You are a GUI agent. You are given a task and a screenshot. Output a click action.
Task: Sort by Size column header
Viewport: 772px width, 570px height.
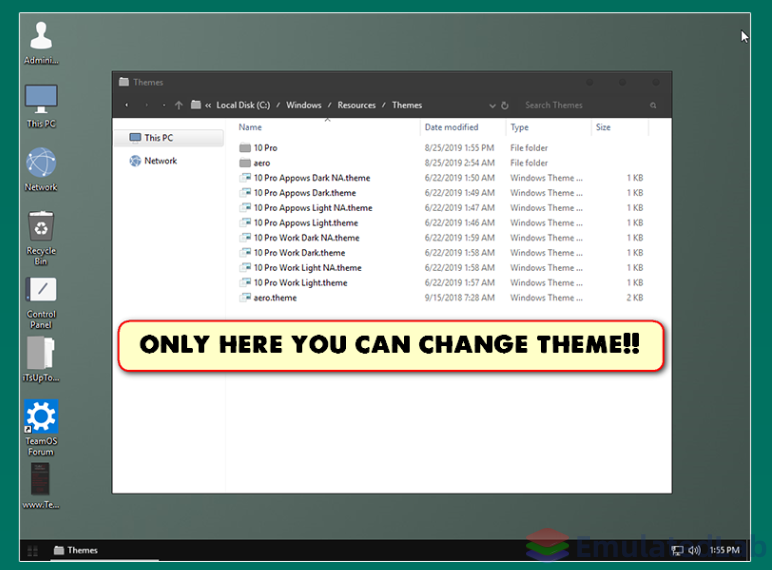coord(603,127)
